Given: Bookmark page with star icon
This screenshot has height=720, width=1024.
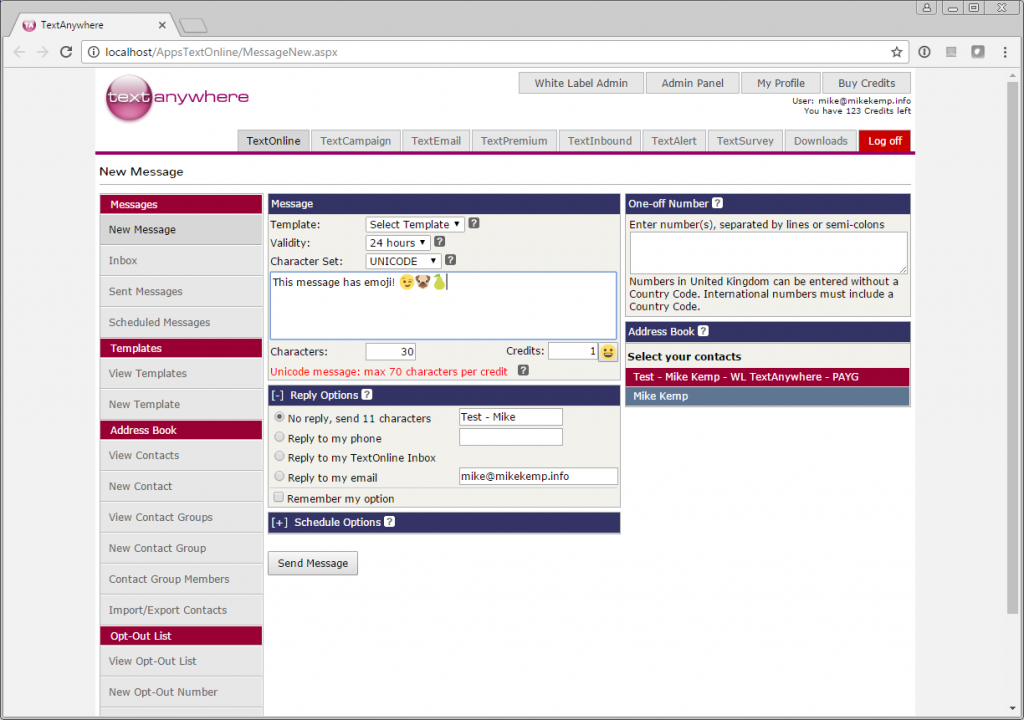Looking at the screenshot, I should pyautogui.click(x=896, y=52).
